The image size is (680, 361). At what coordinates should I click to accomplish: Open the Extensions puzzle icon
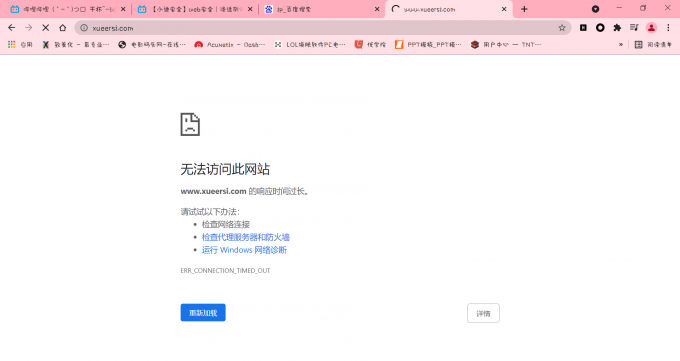617,28
